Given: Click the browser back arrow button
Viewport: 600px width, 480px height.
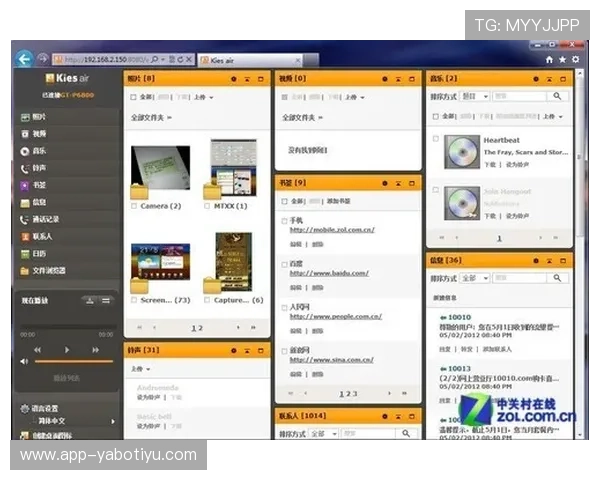Looking at the screenshot, I should point(23,59).
